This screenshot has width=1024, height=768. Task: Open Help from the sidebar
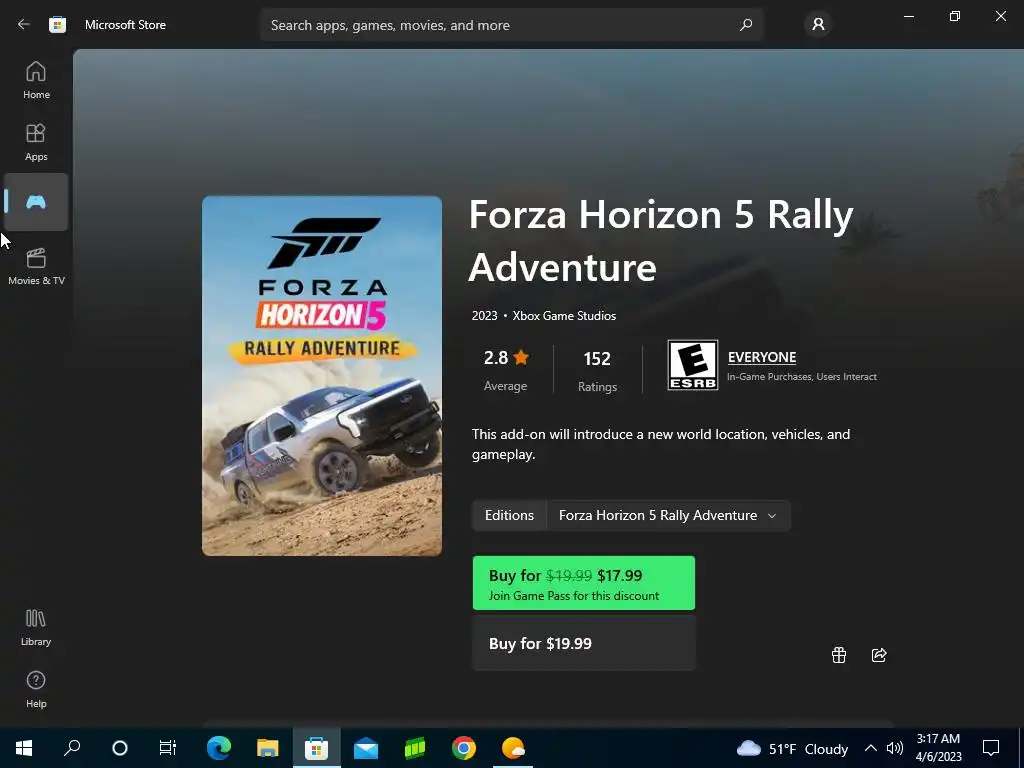click(x=36, y=690)
